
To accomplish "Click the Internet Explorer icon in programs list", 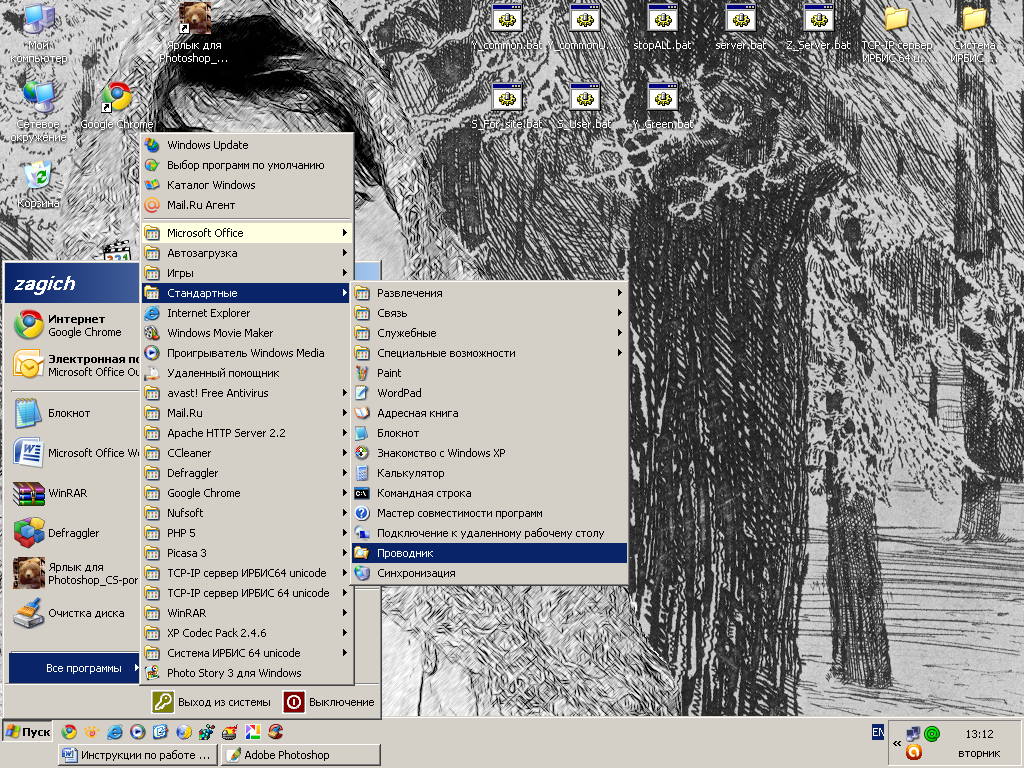I will 152,313.
